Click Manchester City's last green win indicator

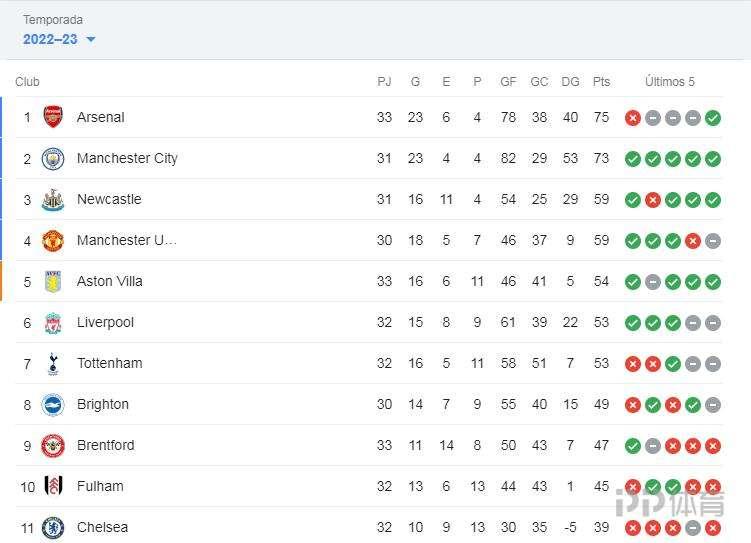pos(713,159)
